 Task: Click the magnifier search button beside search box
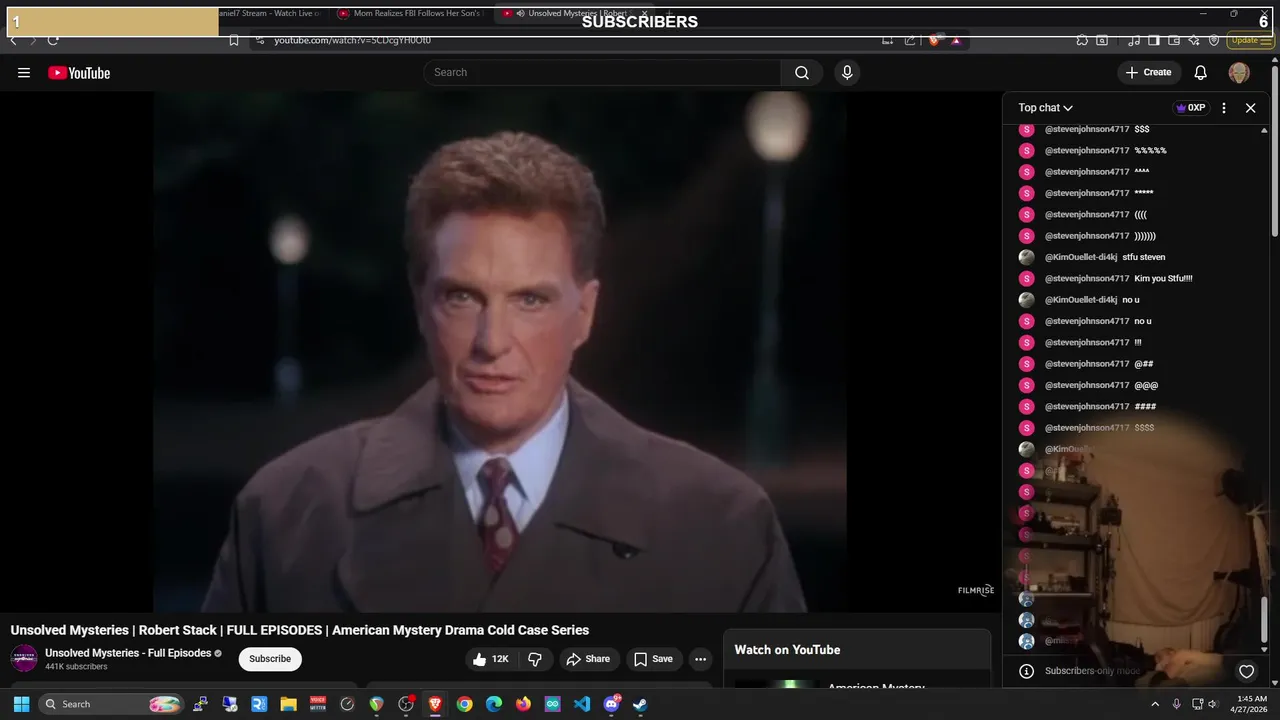click(802, 72)
